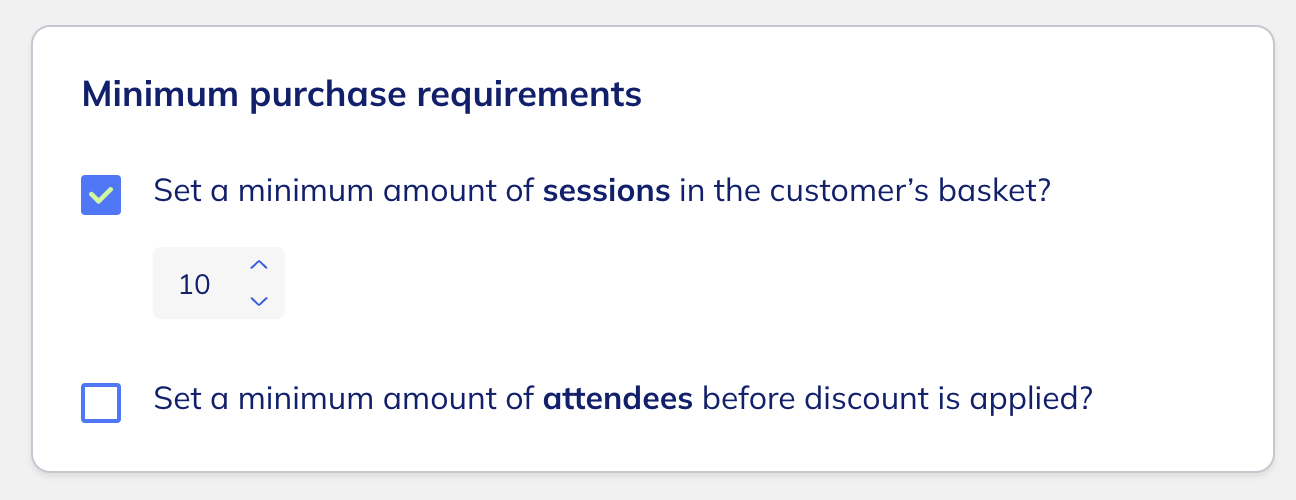The width and height of the screenshot is (1296, 500).
Task: Click the "Minimum purchase requirements" heading
Action: click(x=361, y=95)
